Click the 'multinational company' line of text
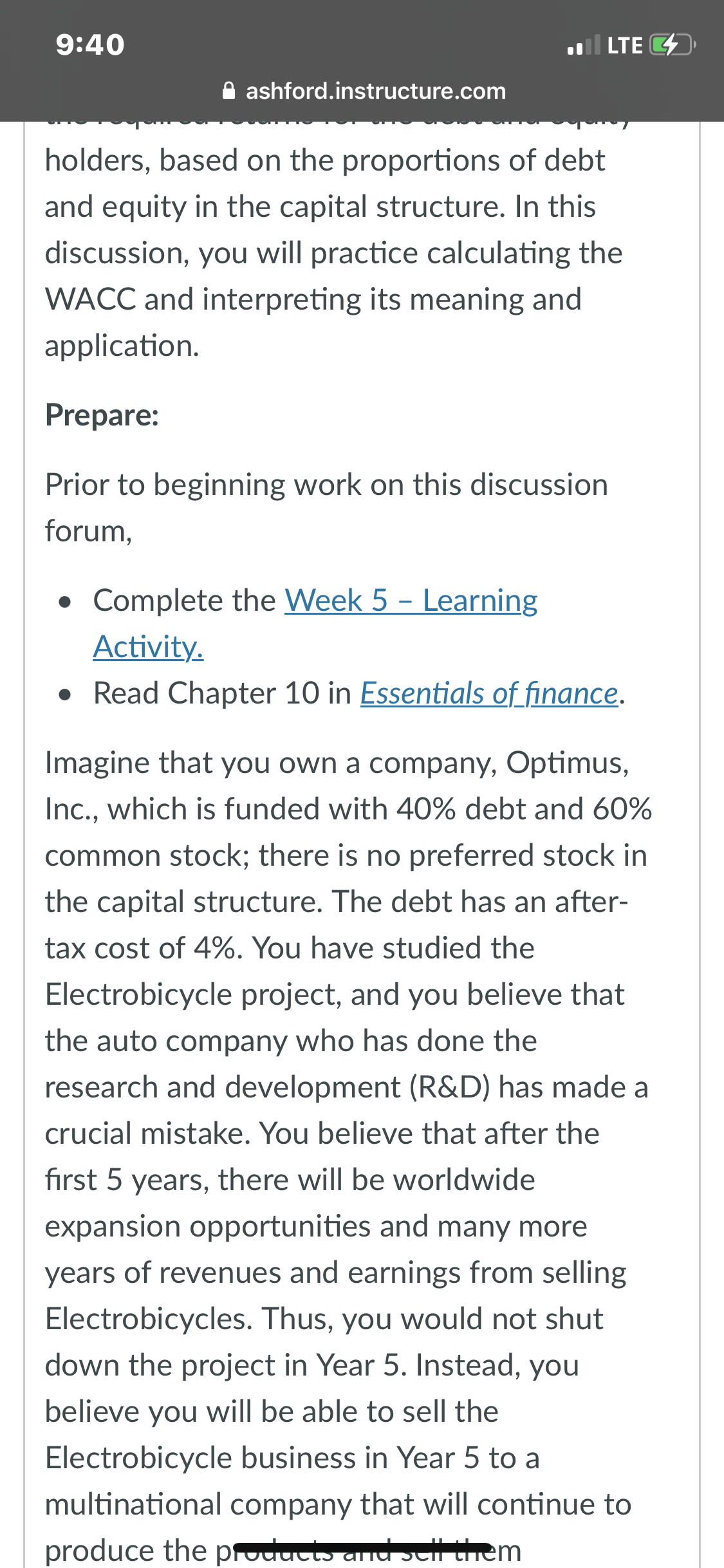This screenshot has height=1568, width=724. pos(338,1504)
